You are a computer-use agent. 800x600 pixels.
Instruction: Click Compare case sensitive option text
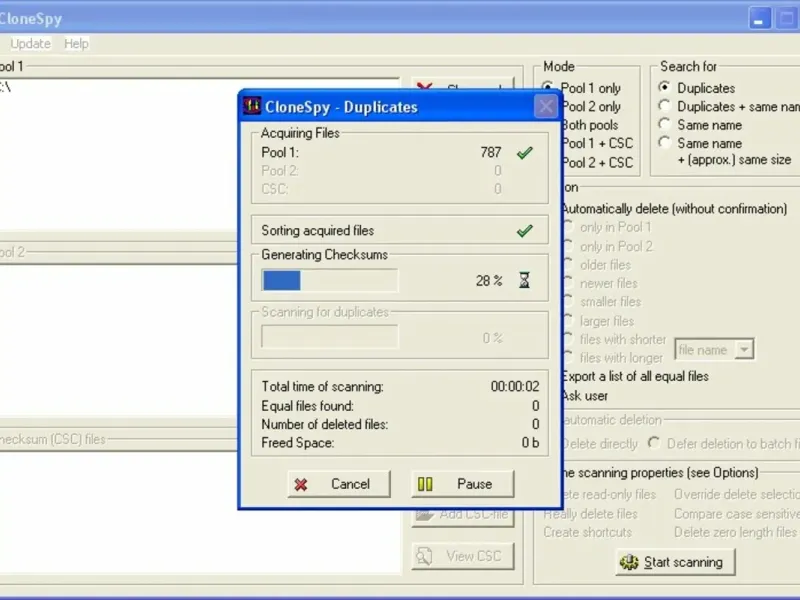[x=737, y=514]
